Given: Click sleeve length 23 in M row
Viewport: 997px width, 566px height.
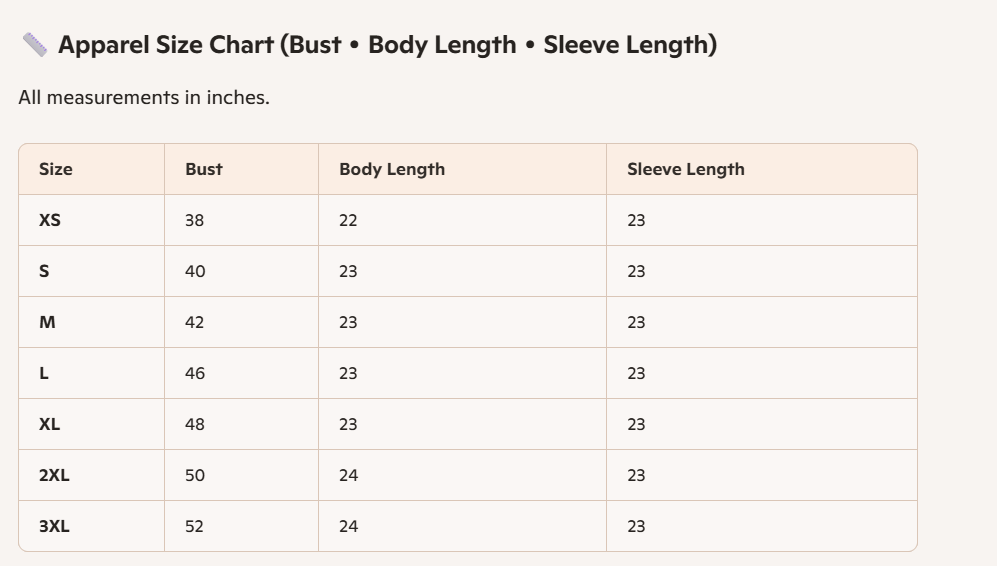Looking at the screenshot, I should tap(636, 322).
